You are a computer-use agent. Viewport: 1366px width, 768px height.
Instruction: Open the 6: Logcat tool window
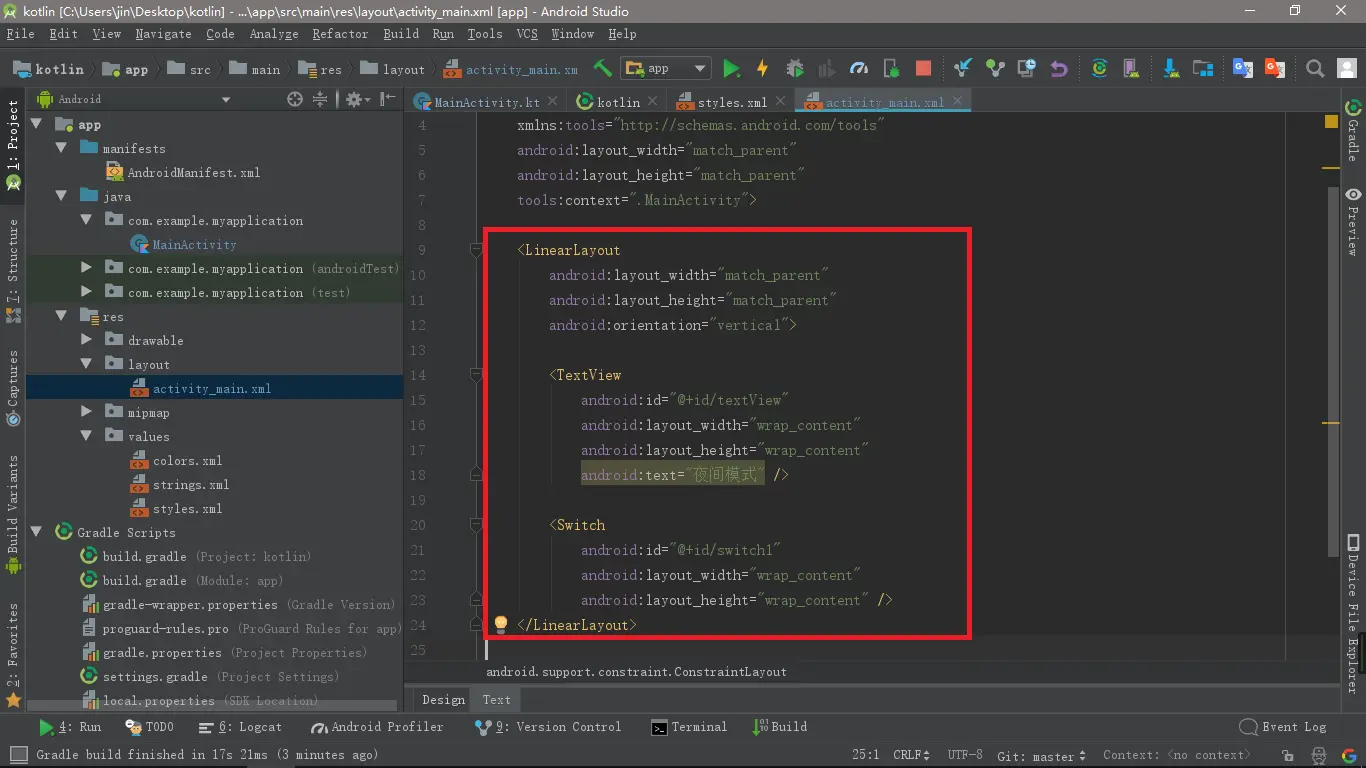(240, 727)
